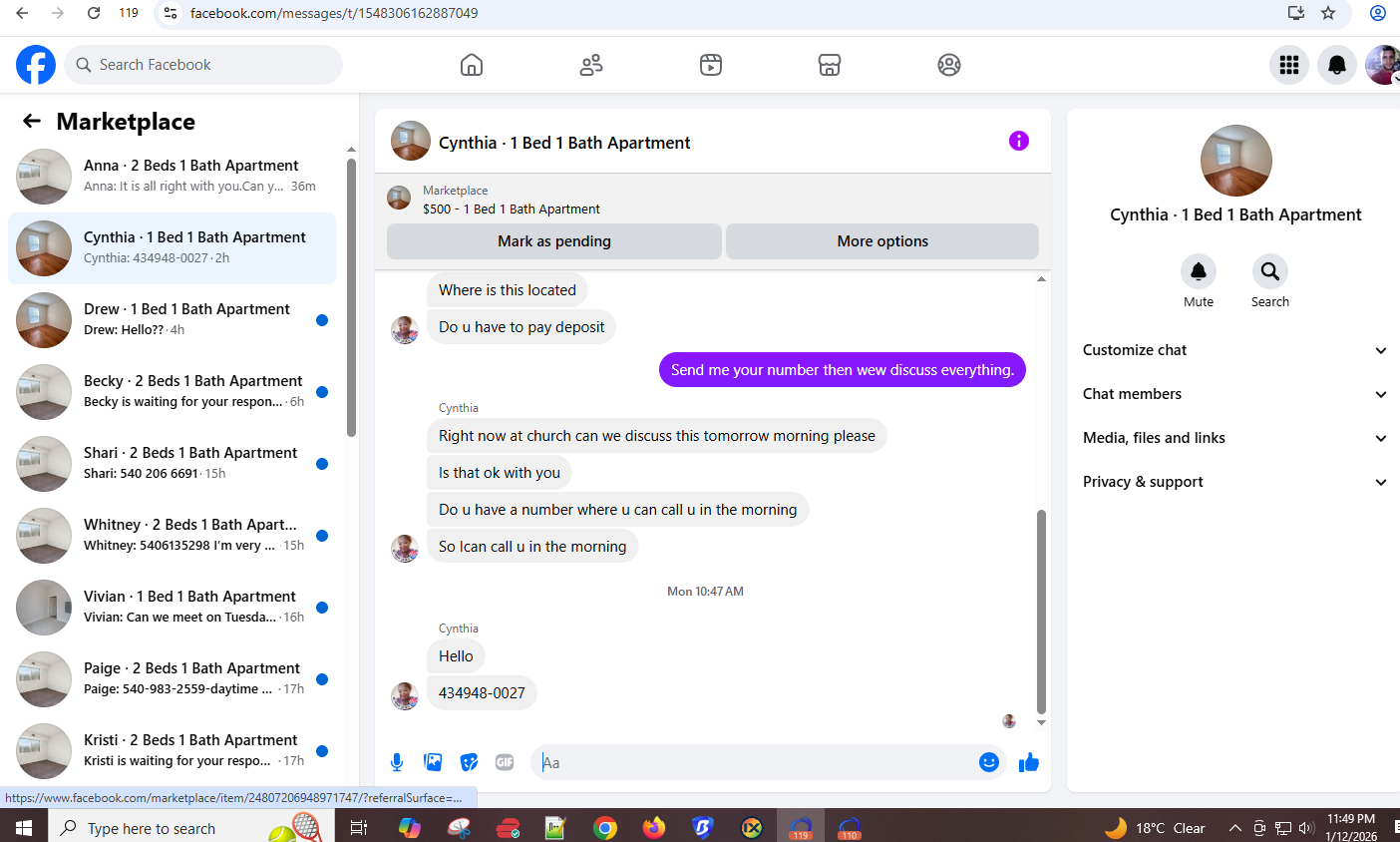Open the notifications bell in header
Image resolution: width=1400 pixels, height=842 pixels.
pyautogui.click(x=1337, y=65)
